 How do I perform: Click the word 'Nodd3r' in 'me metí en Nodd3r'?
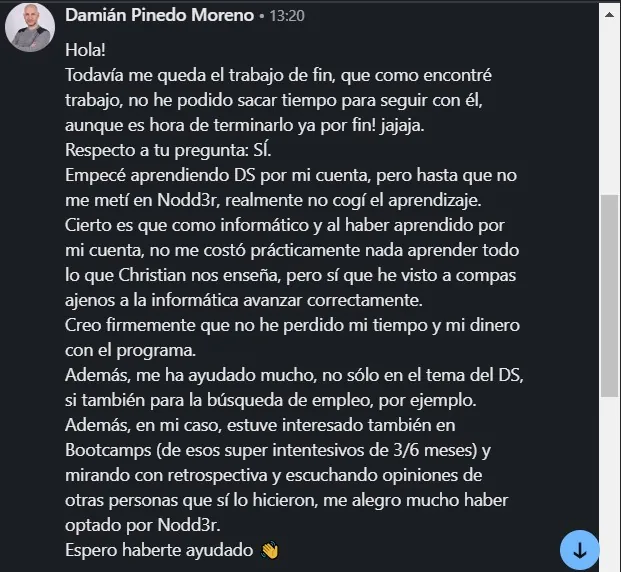coord(188,200)
